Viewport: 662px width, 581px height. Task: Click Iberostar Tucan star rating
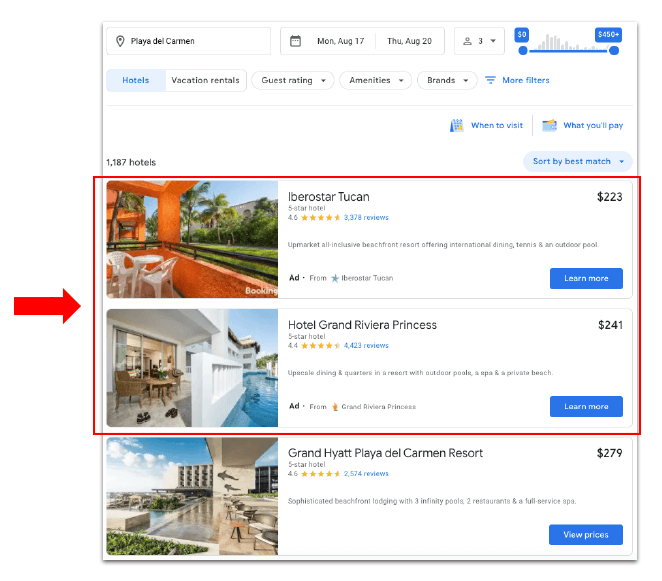[x=320, y=218]
